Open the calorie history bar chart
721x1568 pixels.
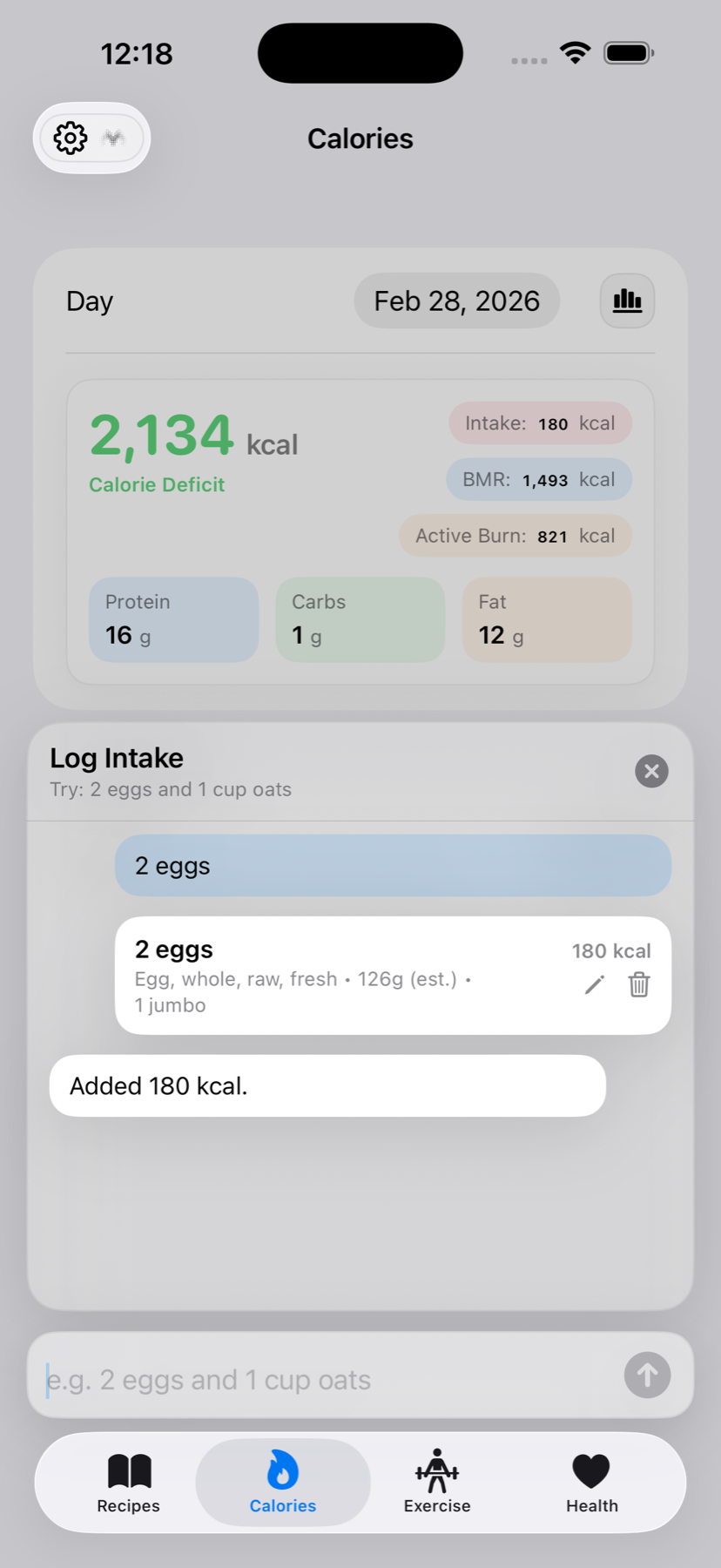click(627, 301)
